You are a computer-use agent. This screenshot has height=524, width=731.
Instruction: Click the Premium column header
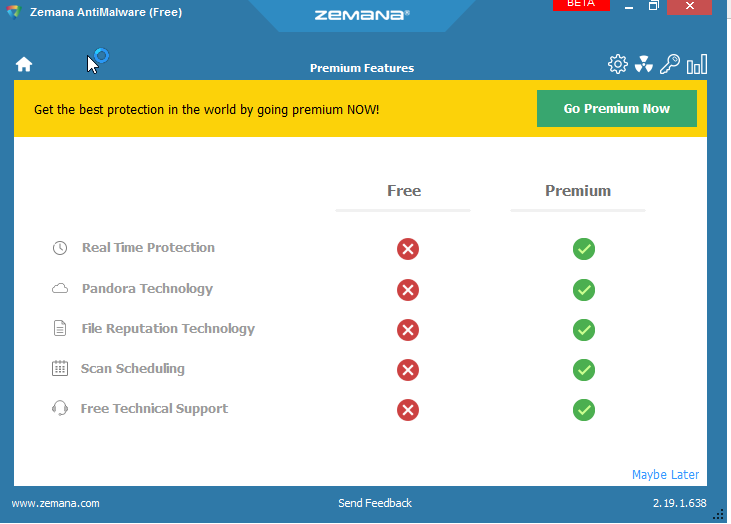pyautogui.click(x=578, y=191)
